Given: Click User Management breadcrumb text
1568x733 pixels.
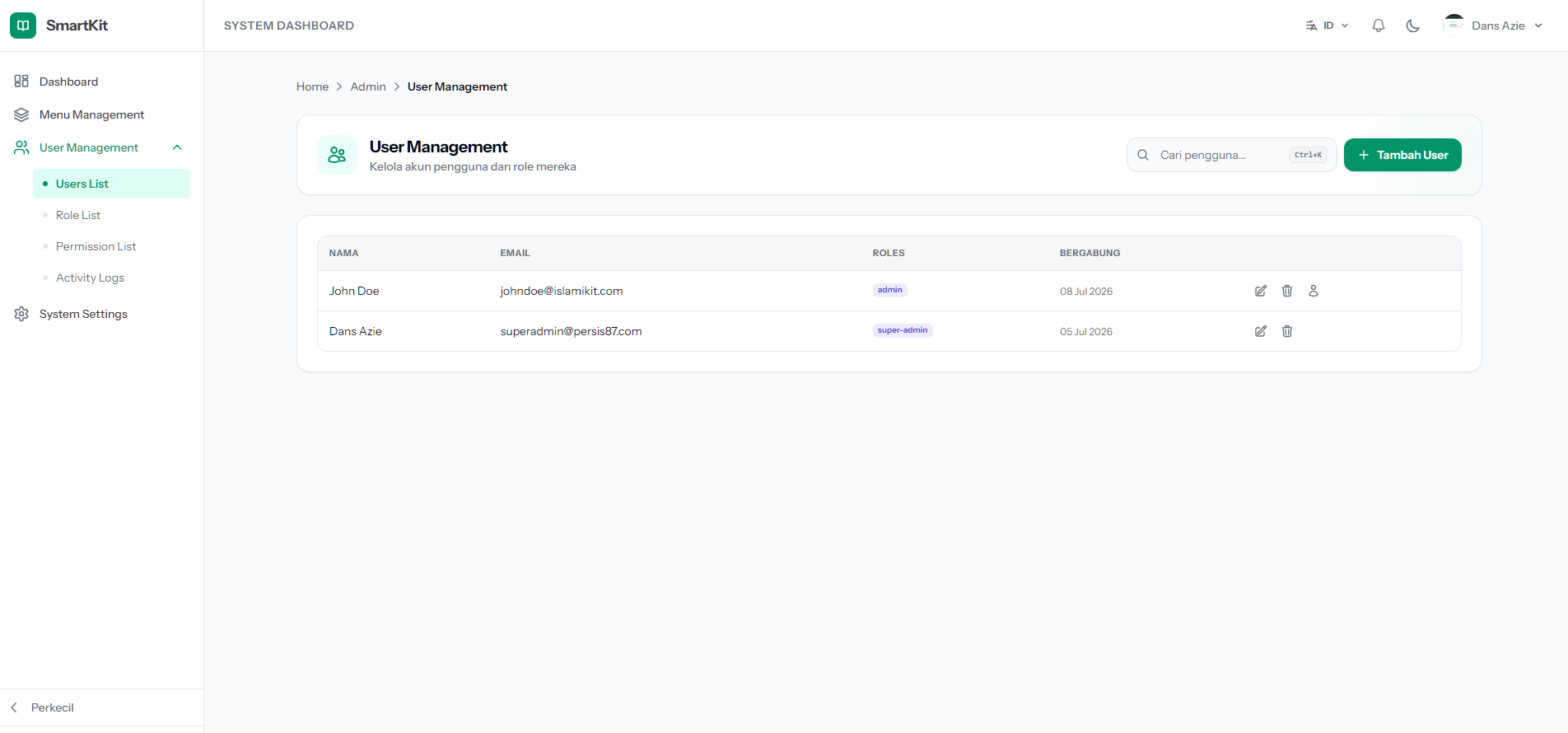Looking at the screenshot, I should tap(457, 86).
